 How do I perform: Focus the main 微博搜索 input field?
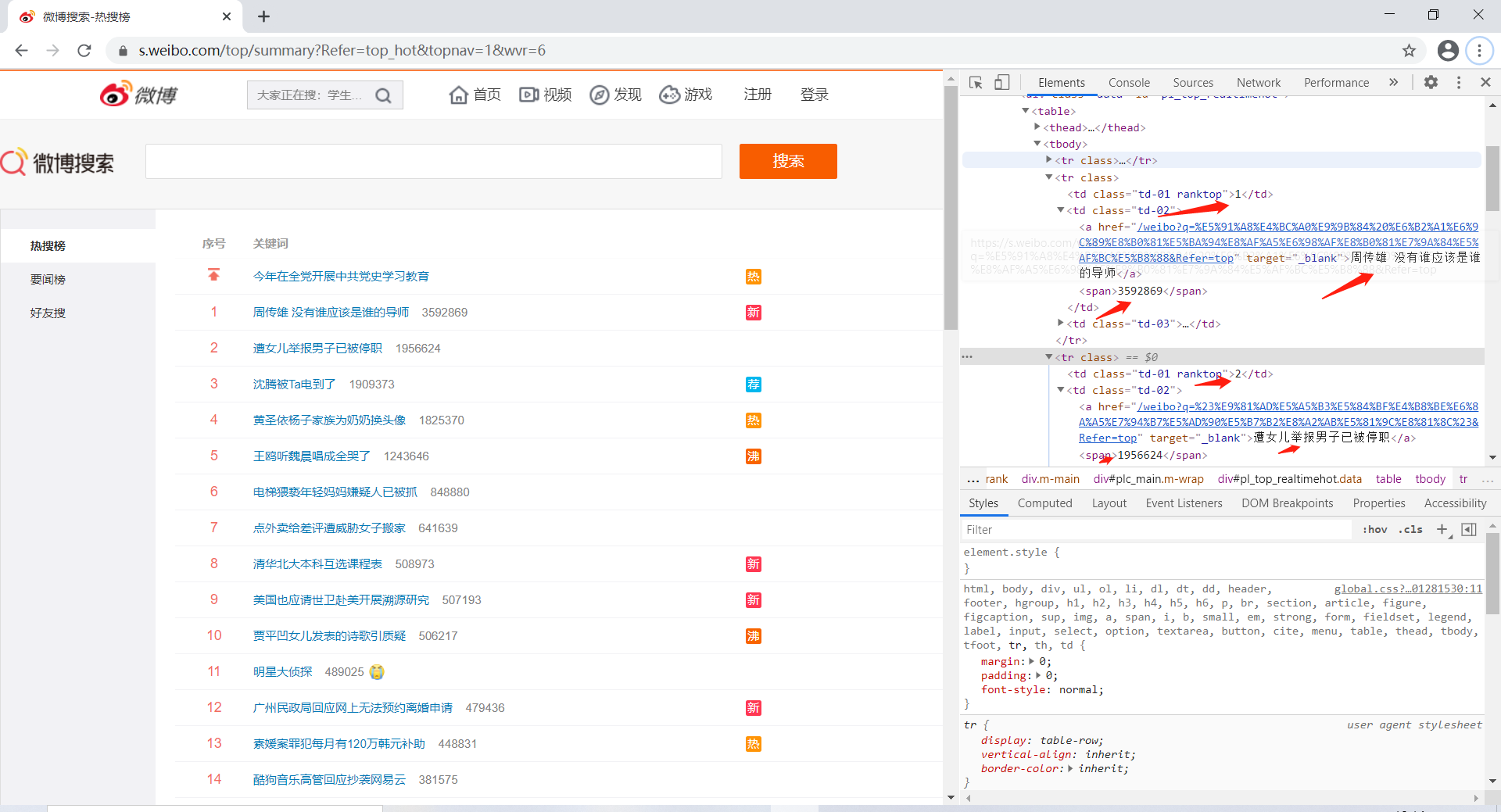434,161
